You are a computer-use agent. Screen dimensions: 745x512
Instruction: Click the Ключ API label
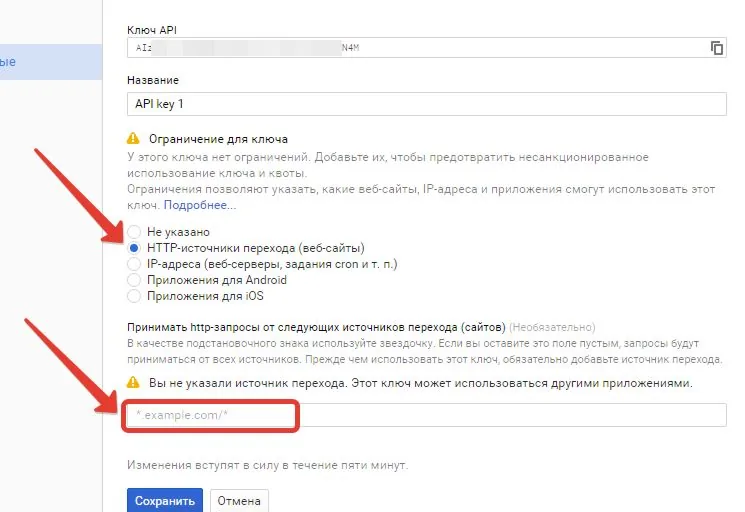pos(152,30)
